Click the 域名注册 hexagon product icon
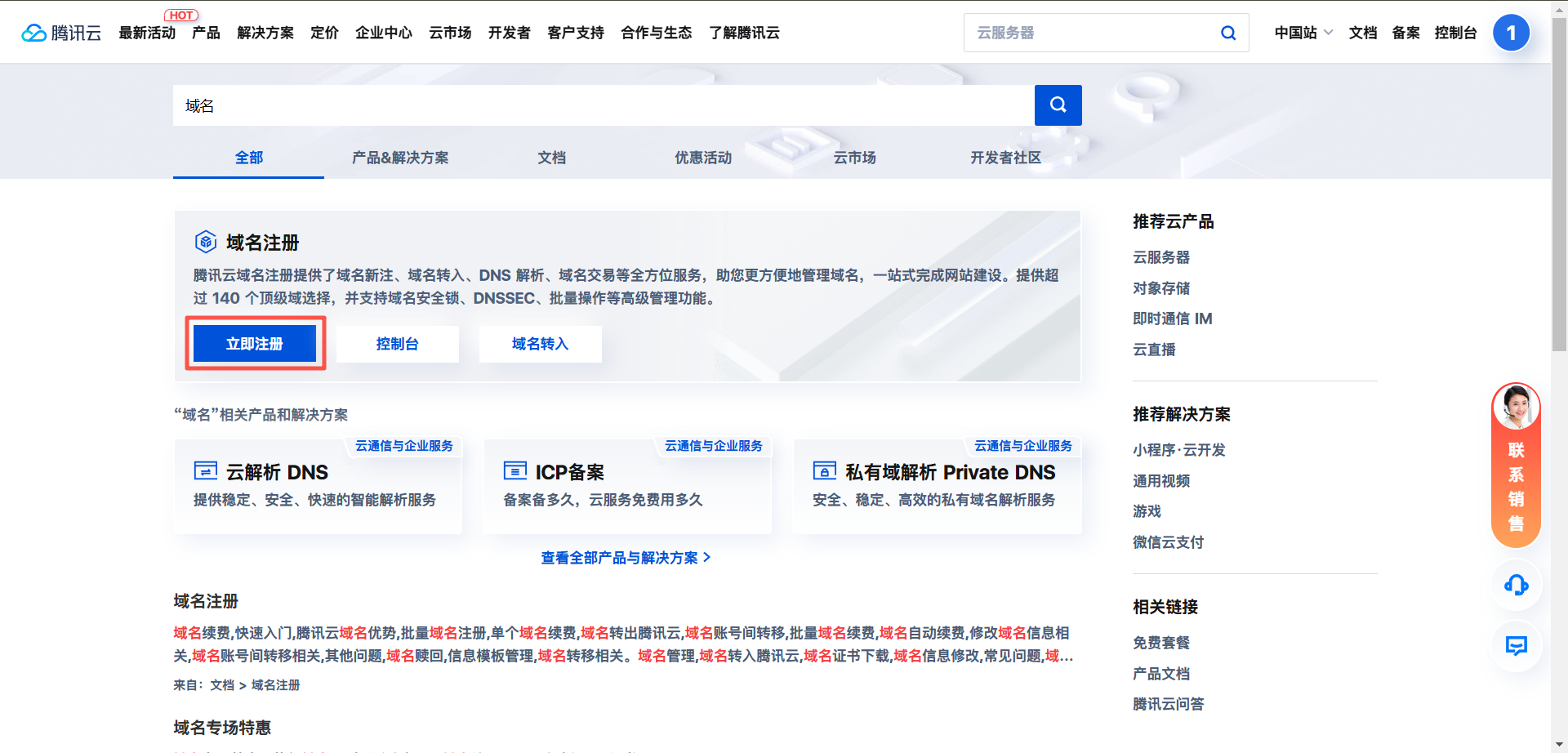 click(206, 242)
